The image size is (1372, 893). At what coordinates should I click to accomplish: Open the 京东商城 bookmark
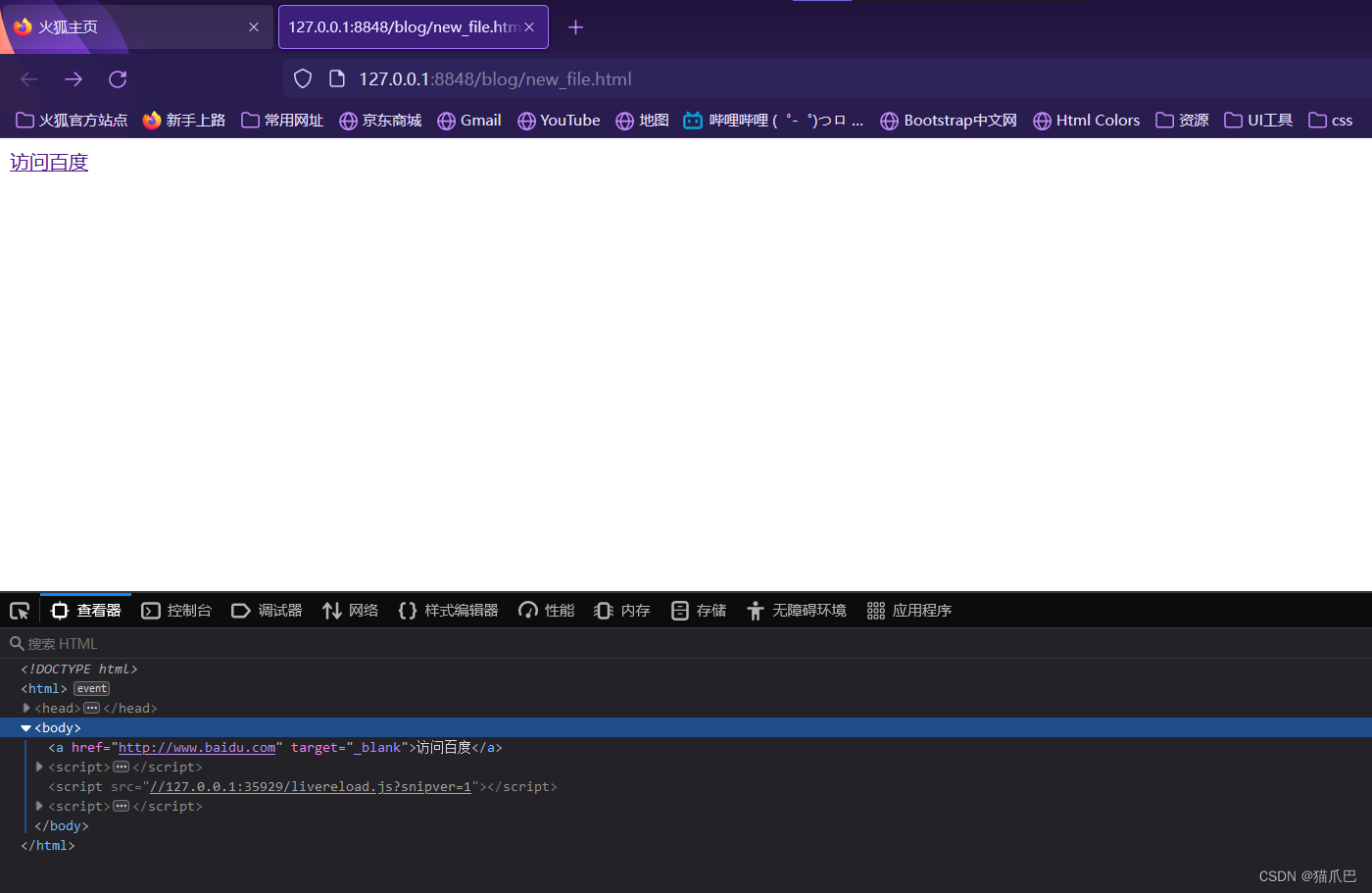point(380,121)
